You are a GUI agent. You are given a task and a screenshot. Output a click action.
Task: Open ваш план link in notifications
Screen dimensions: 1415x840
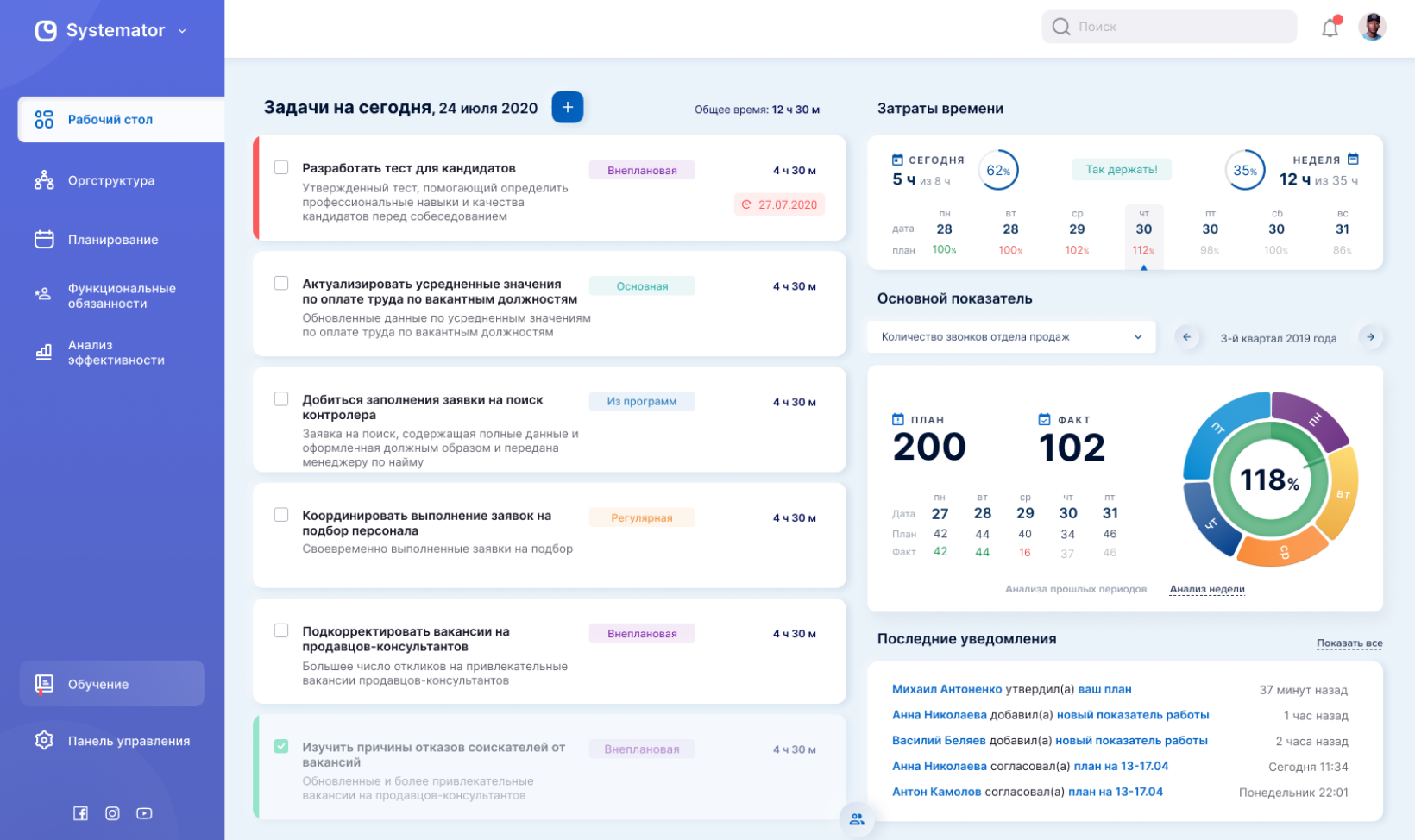point(1104,689)
